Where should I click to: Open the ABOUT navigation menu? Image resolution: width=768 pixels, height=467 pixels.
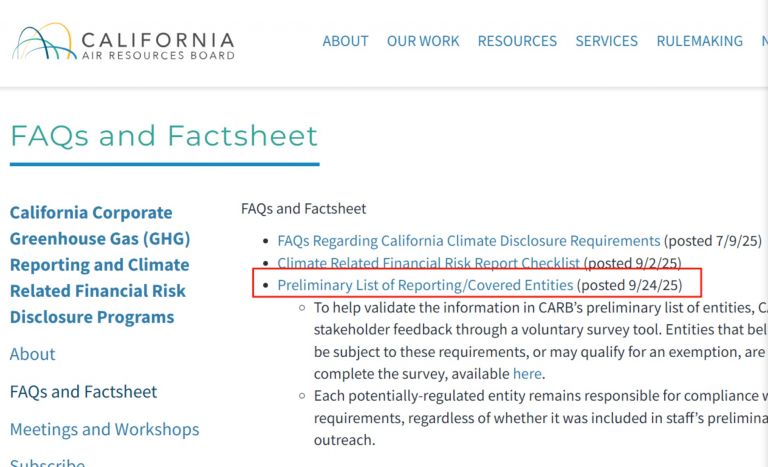345,41
